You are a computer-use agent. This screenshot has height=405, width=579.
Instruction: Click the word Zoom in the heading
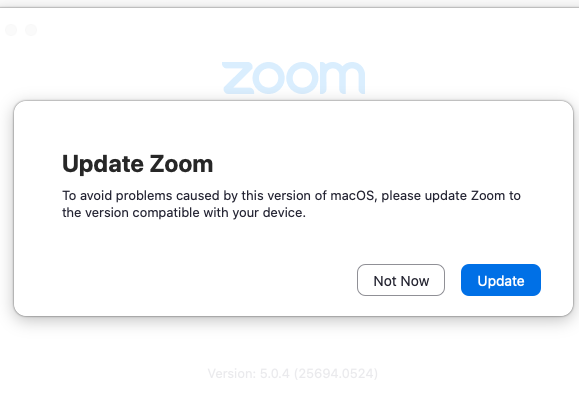click(x=181, y=164)
